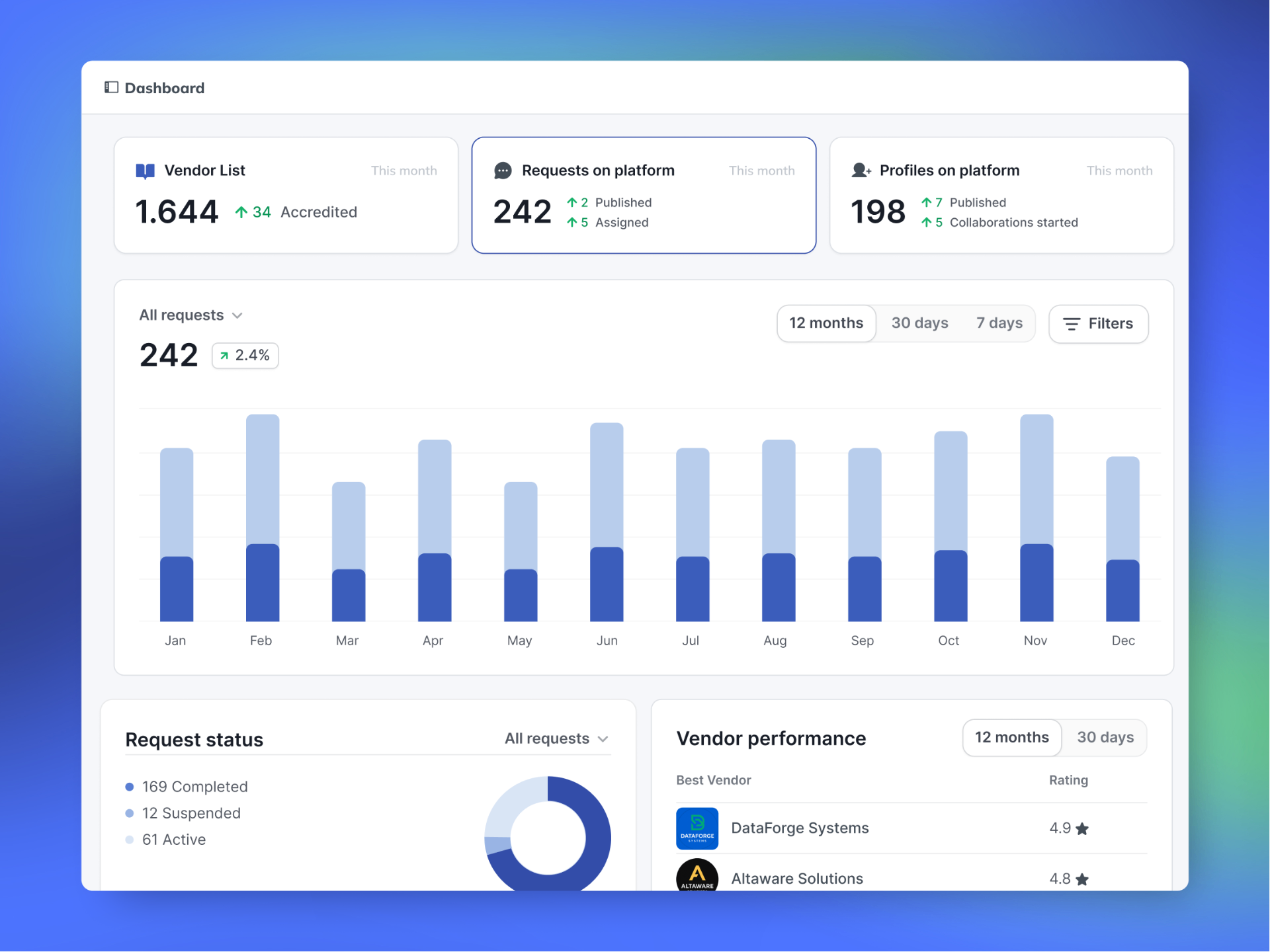This screenshot has height=952, width=1270.
Task: Select the Requests on platform card
Action: (x=644, y=195)
